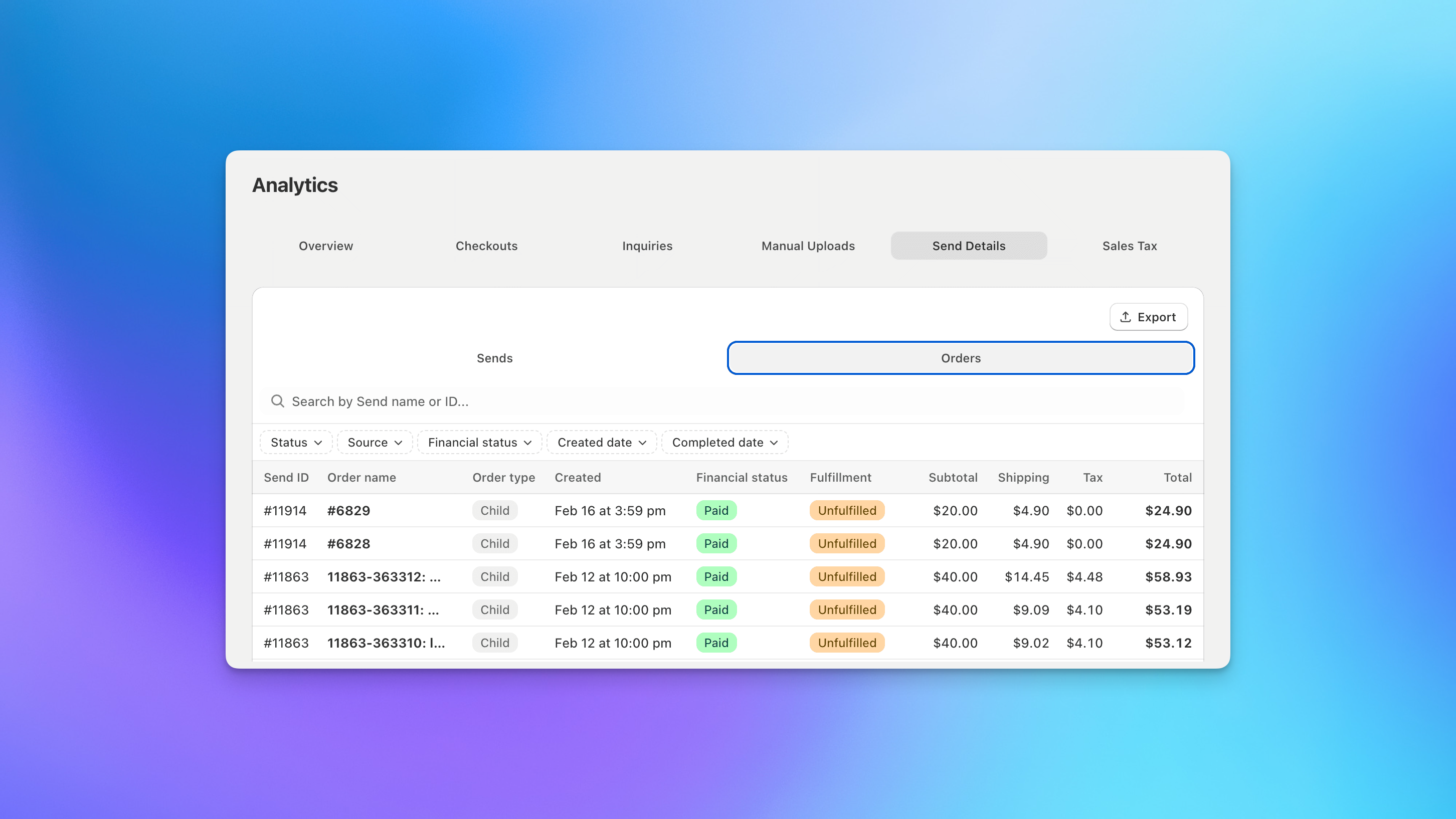Open order #6829 details link

[x=348, y=510]
